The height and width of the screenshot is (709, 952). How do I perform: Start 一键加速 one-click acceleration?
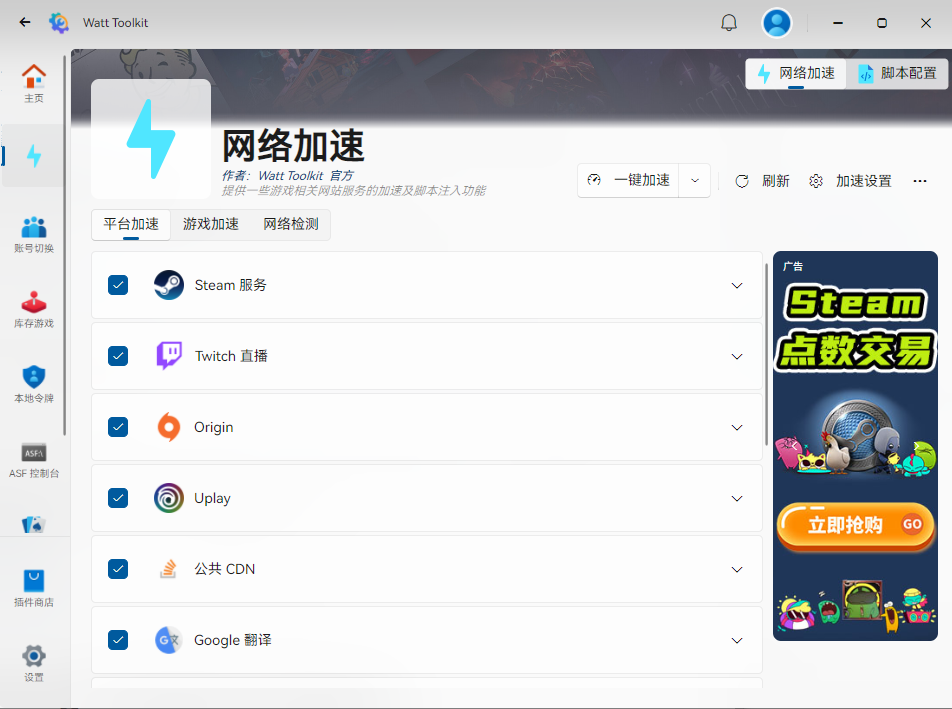coord(628,180)
